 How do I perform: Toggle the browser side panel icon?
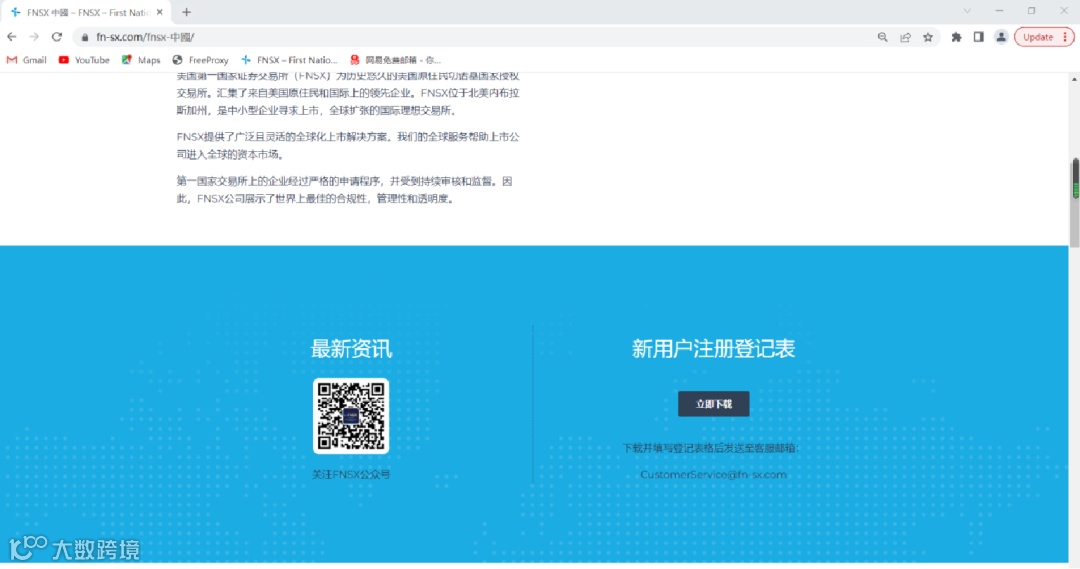[978, 37]
